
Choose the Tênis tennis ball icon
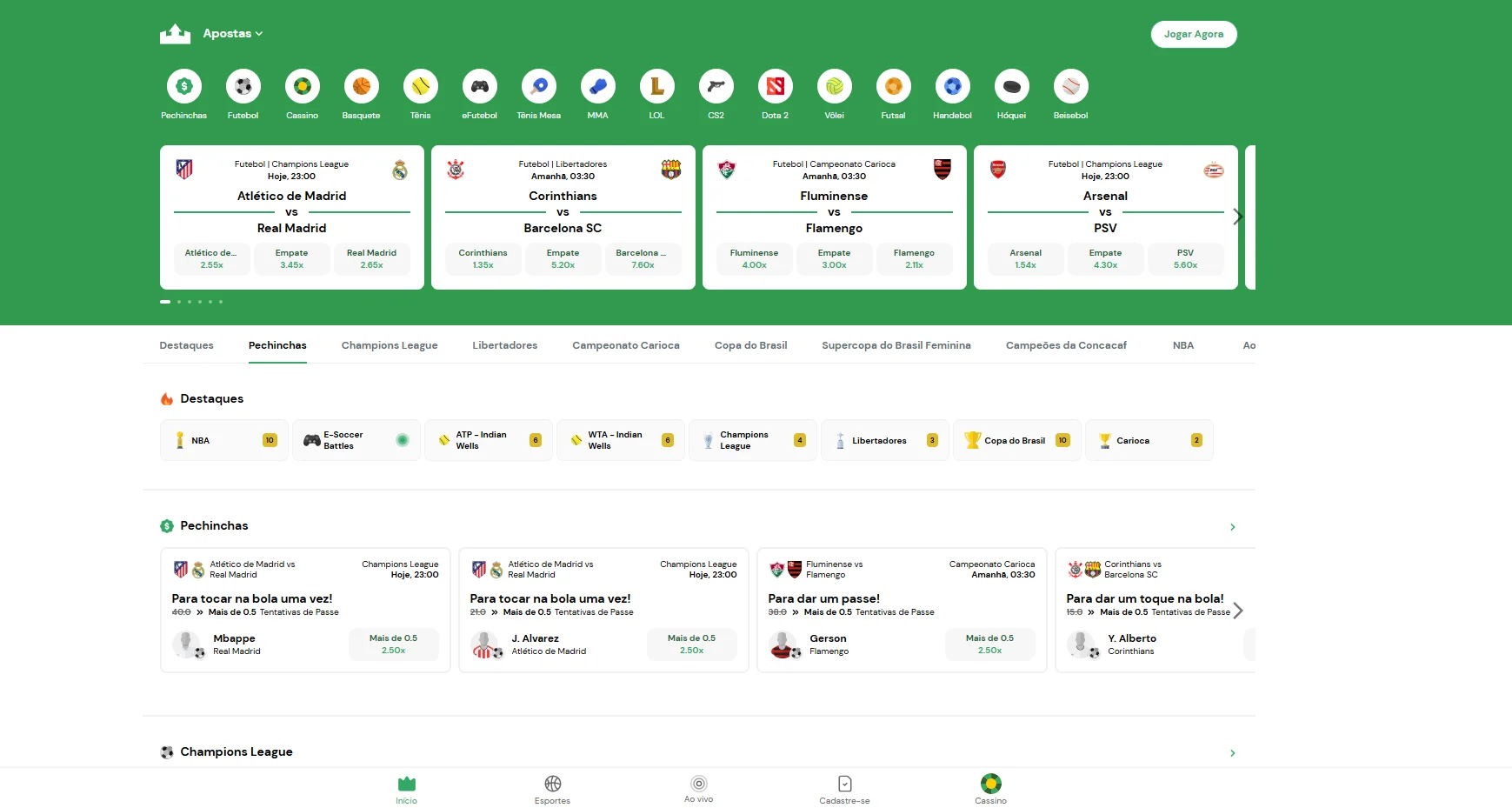pyautogui.click(x=420, y=86)
